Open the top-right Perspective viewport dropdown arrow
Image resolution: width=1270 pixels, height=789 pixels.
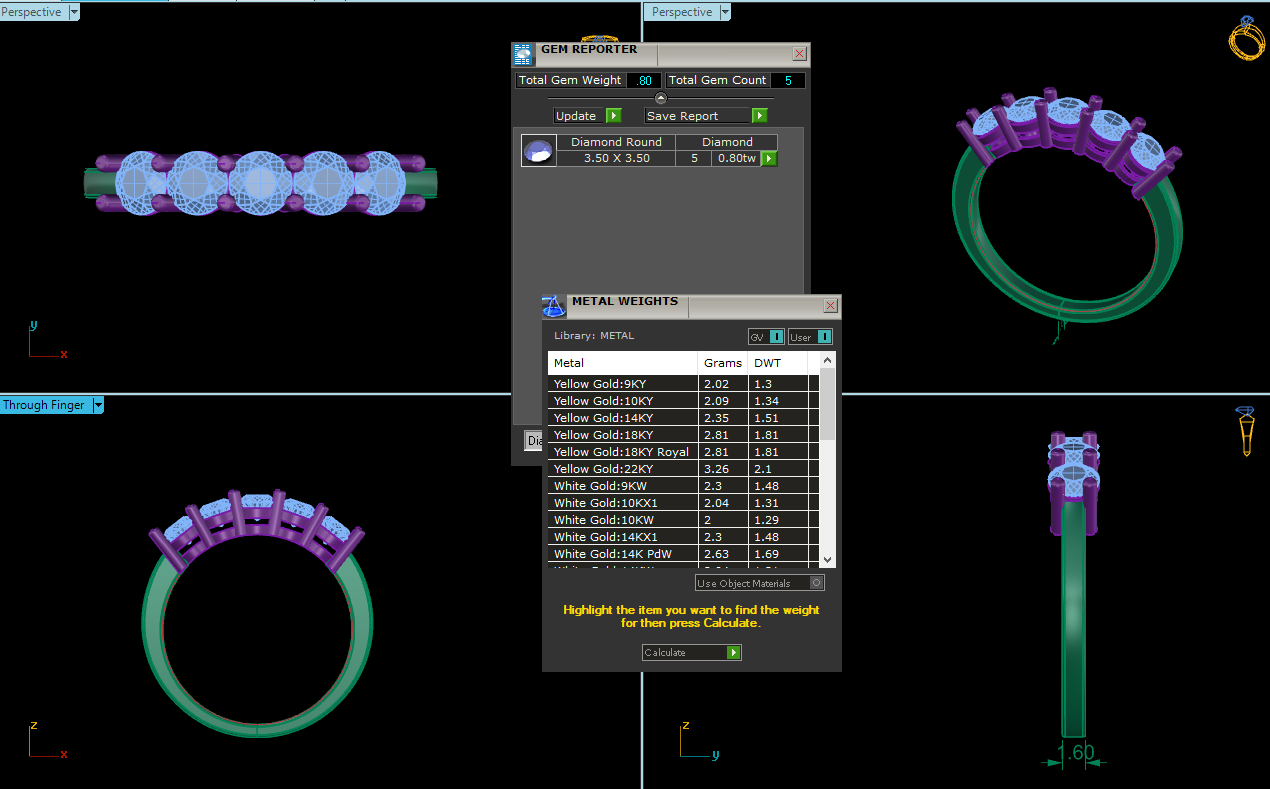(x=725, y=12)
